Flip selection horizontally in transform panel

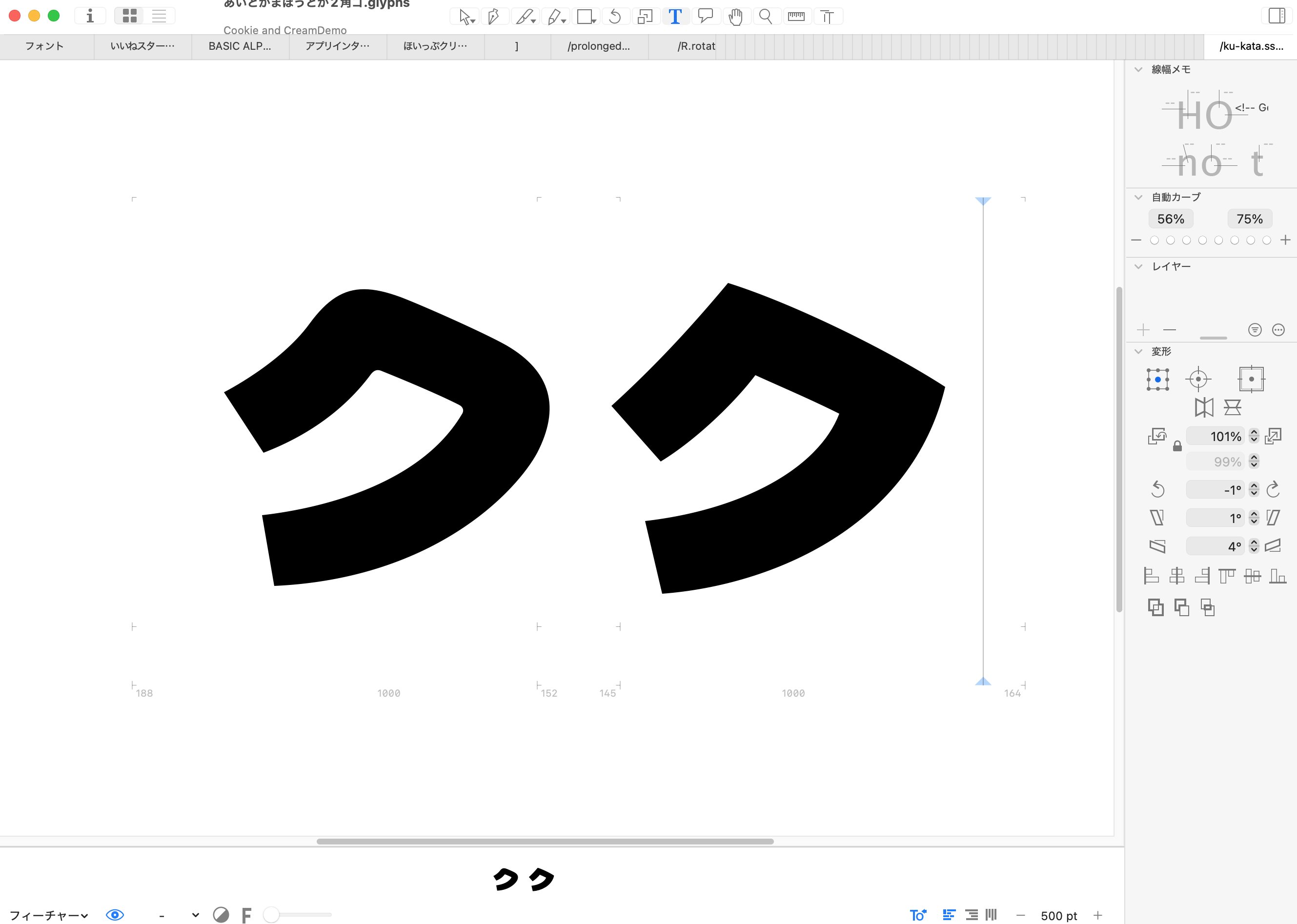[x=1204, y=407]
